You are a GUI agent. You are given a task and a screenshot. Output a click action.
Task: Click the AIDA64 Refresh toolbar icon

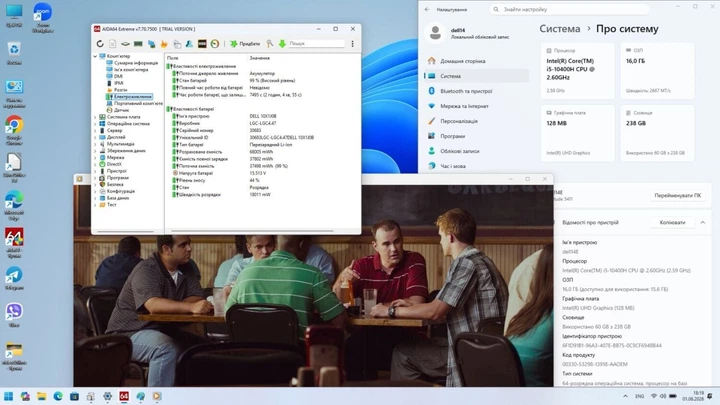click(x=100, y=44)
